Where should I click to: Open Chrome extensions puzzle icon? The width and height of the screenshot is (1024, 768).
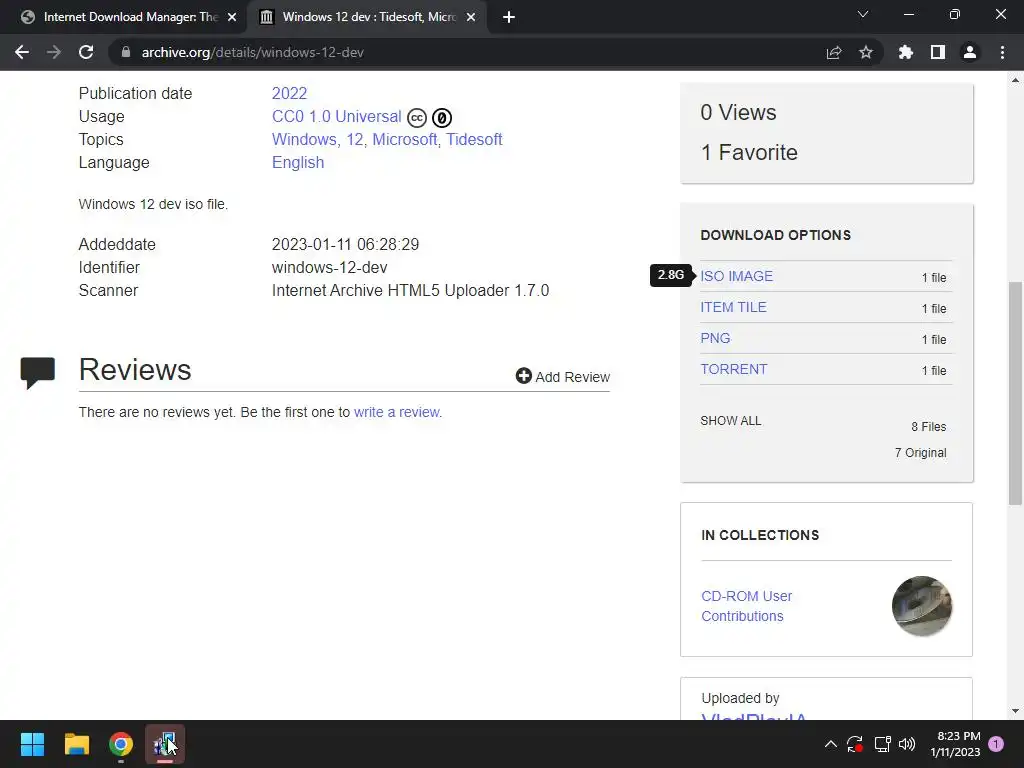click(x=906, y=52)
